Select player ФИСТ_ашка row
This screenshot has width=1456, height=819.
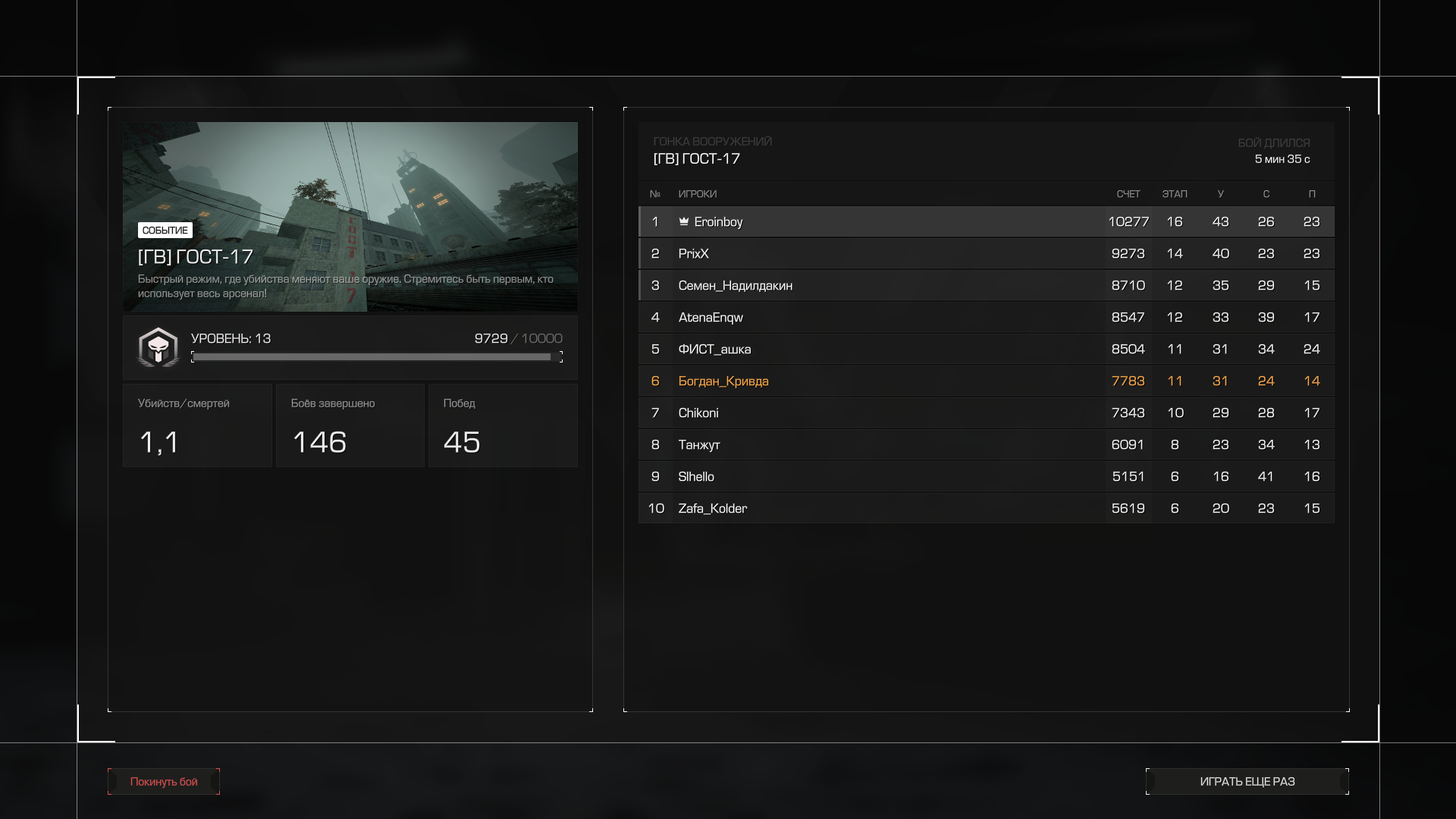coord(987,349)
